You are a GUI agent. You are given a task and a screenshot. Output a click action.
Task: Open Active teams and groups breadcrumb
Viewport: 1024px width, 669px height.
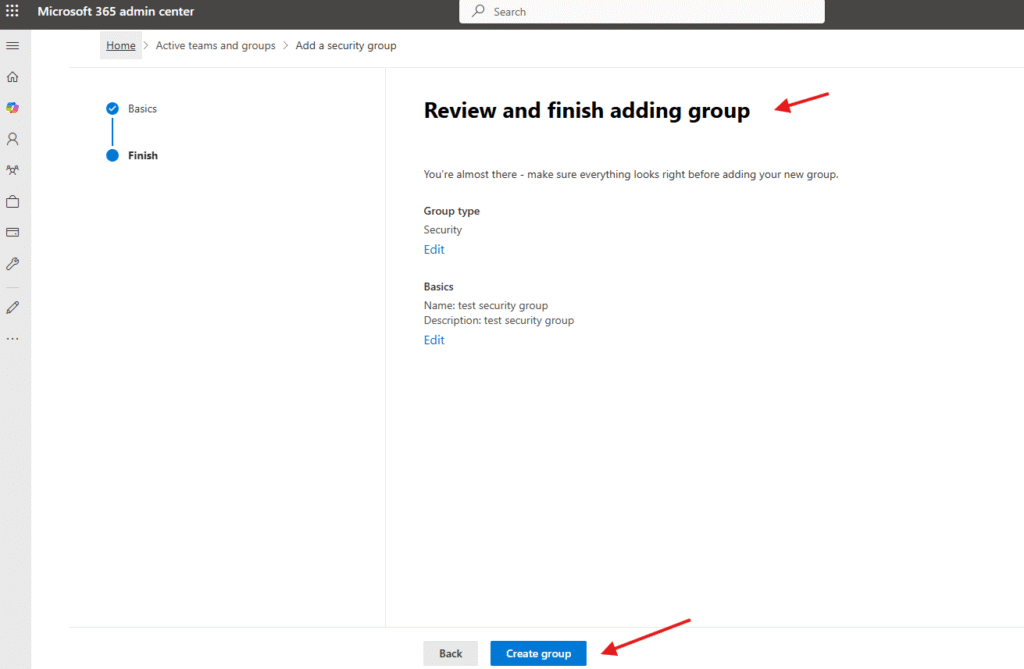click(215, 46)
